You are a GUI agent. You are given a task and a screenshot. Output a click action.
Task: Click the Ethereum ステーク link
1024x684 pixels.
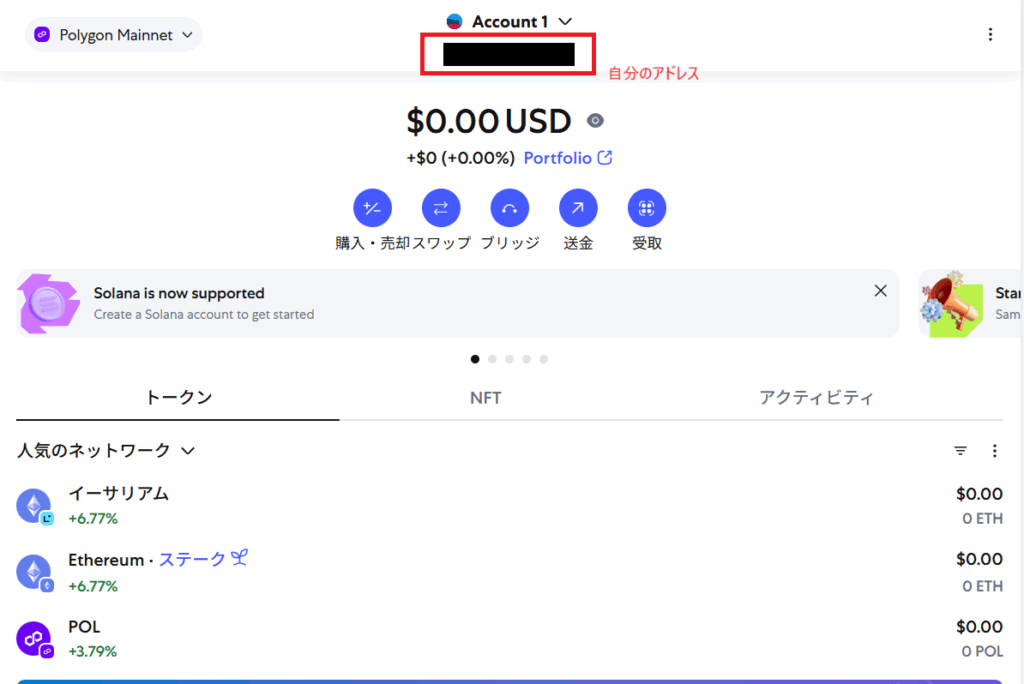click(x=203, y=559)
